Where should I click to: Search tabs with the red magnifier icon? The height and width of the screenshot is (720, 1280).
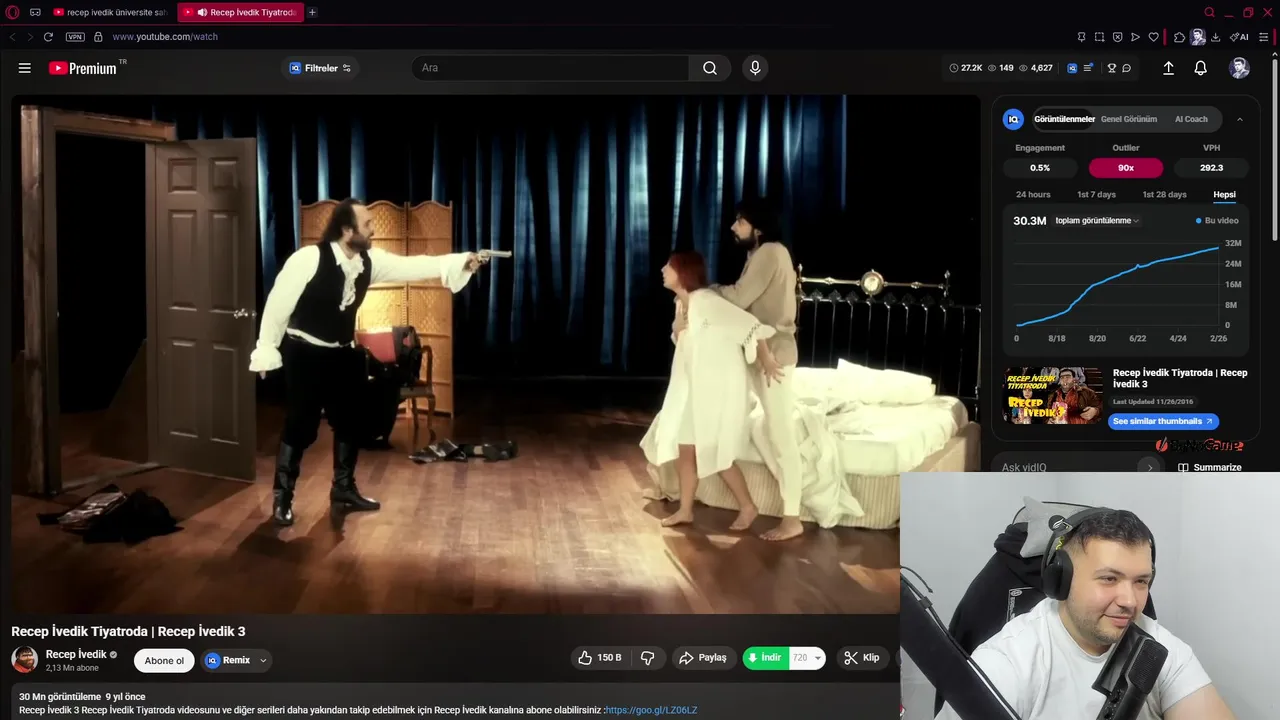point(1209,12)
